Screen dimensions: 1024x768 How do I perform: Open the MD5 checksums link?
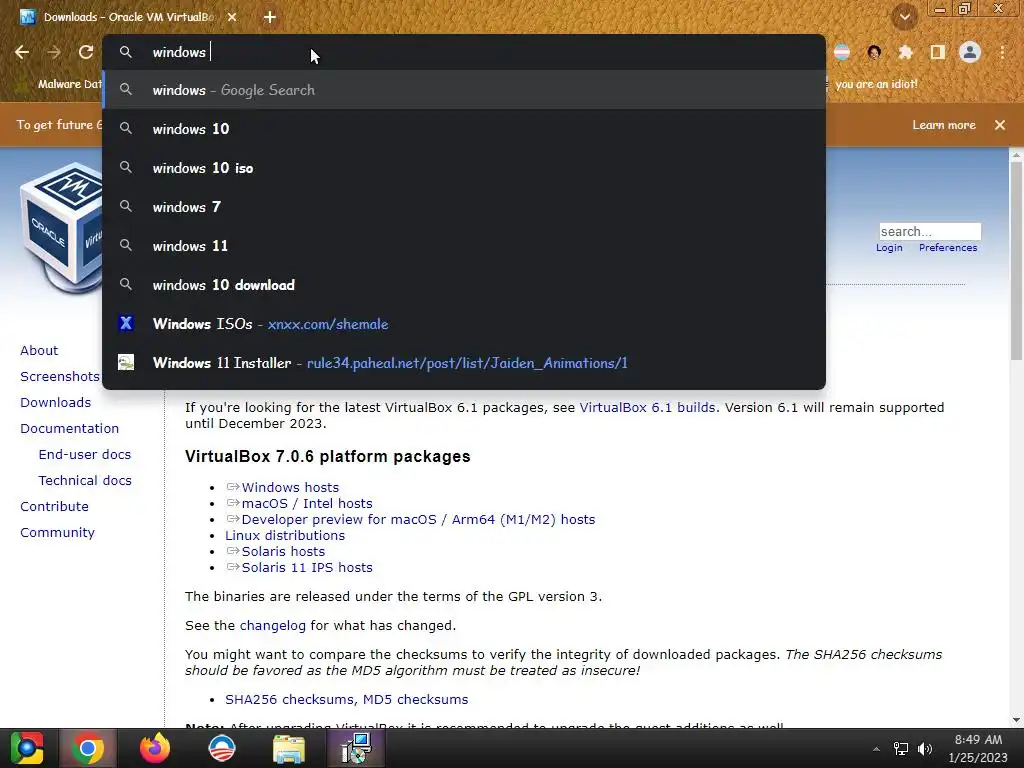coord(415,699)
